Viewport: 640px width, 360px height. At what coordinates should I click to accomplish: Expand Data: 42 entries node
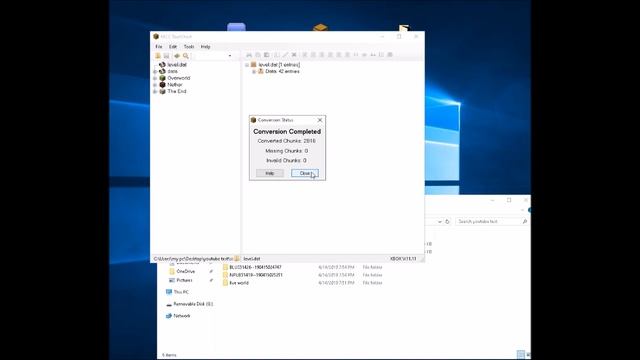(x=254, y=71)
